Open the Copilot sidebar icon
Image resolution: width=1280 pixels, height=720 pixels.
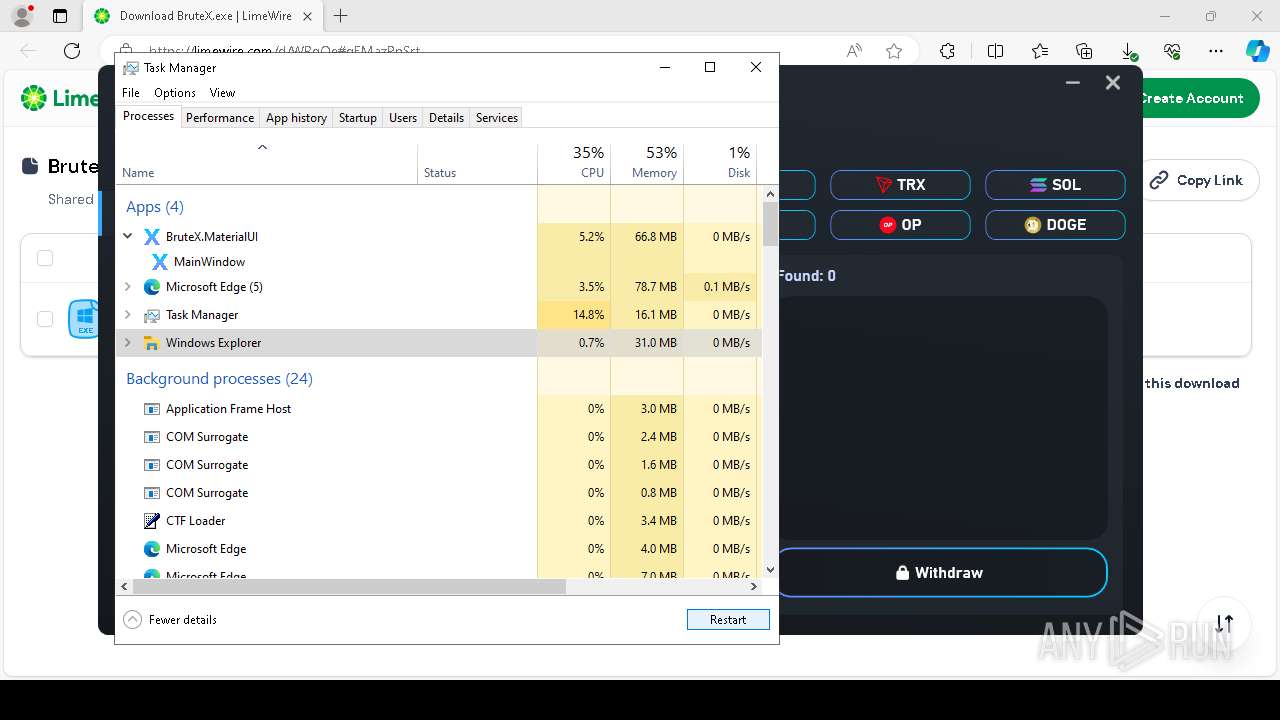tap(1257, 51)
